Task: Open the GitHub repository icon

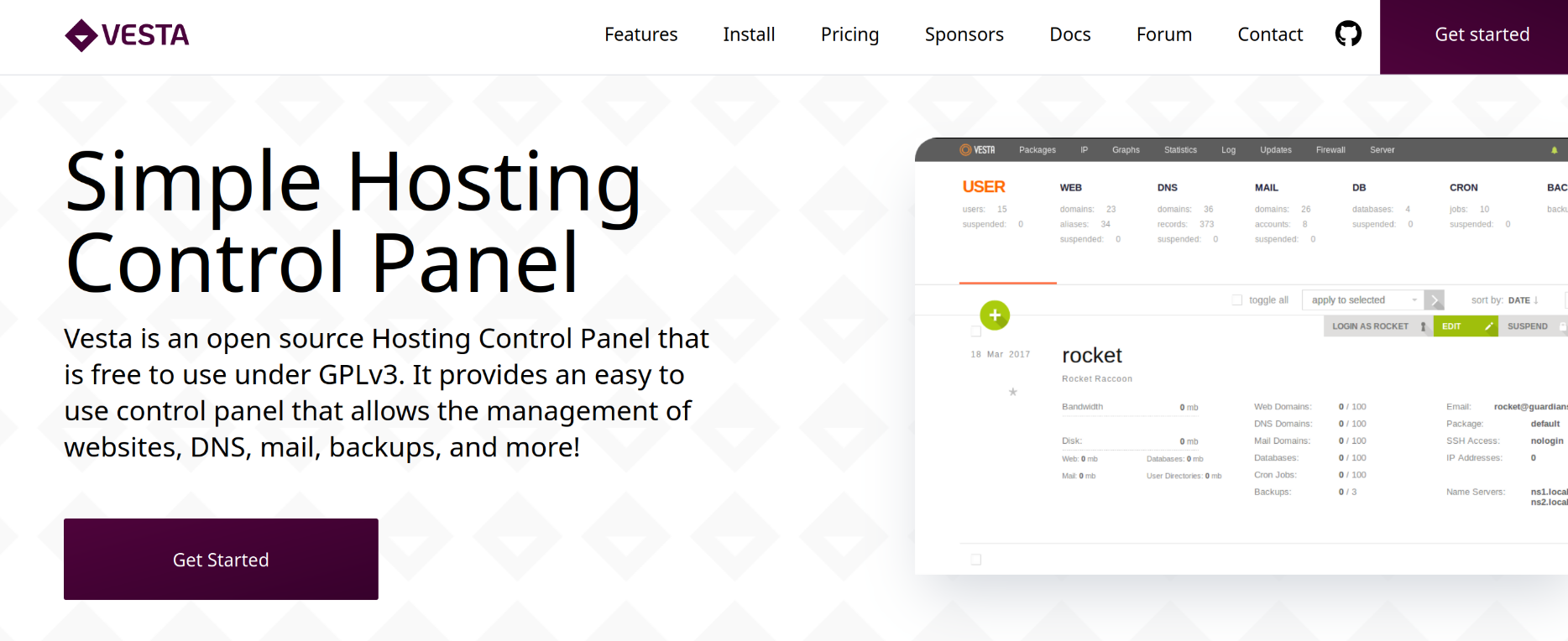Action: (x=1348, y=34)
